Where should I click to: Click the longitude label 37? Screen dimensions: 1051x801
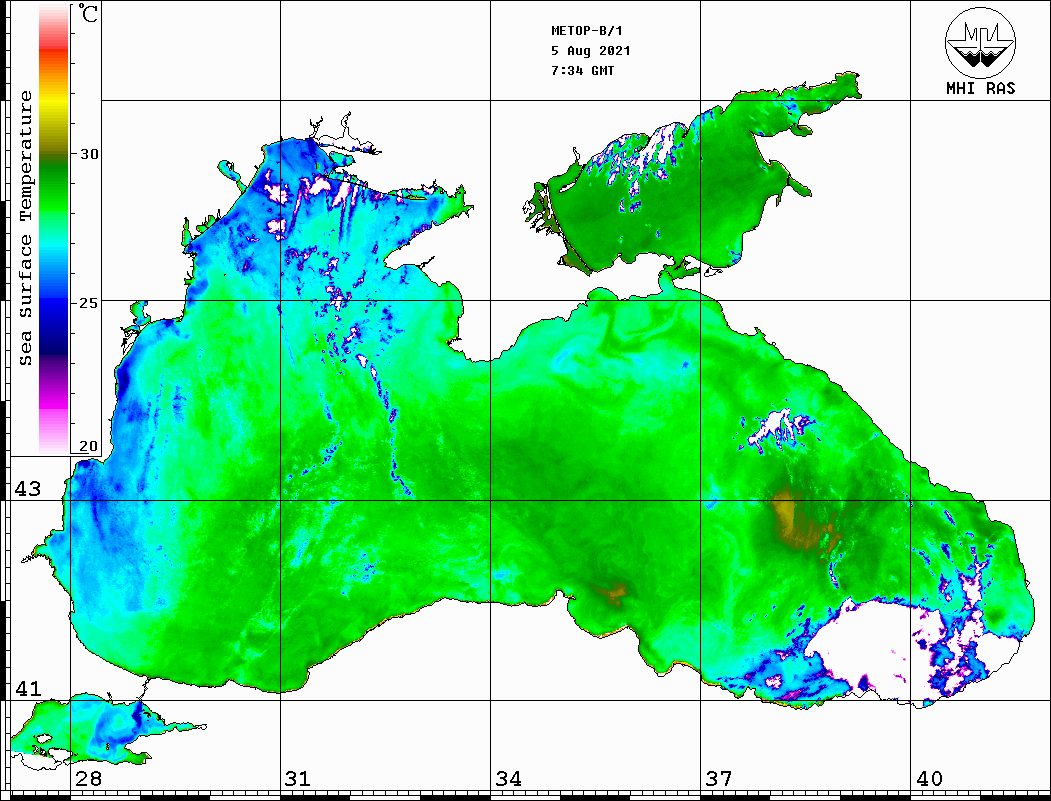pyautogui.click(x=718, y=779)
